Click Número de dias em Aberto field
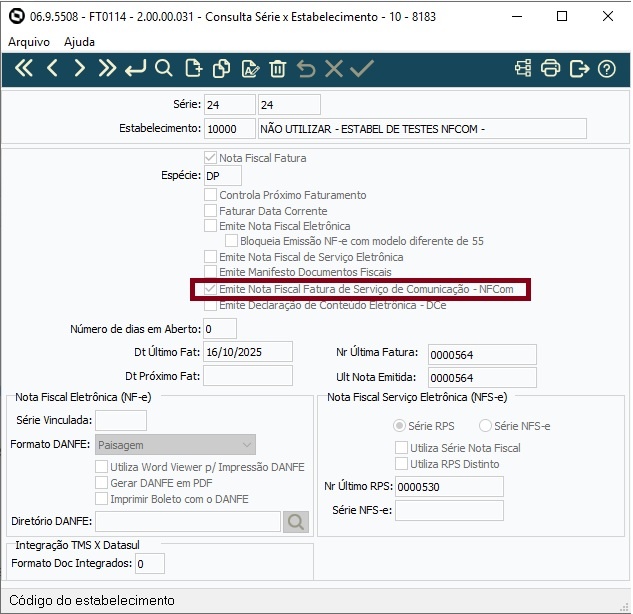The image size is (633, 614). tap(220, 329)
